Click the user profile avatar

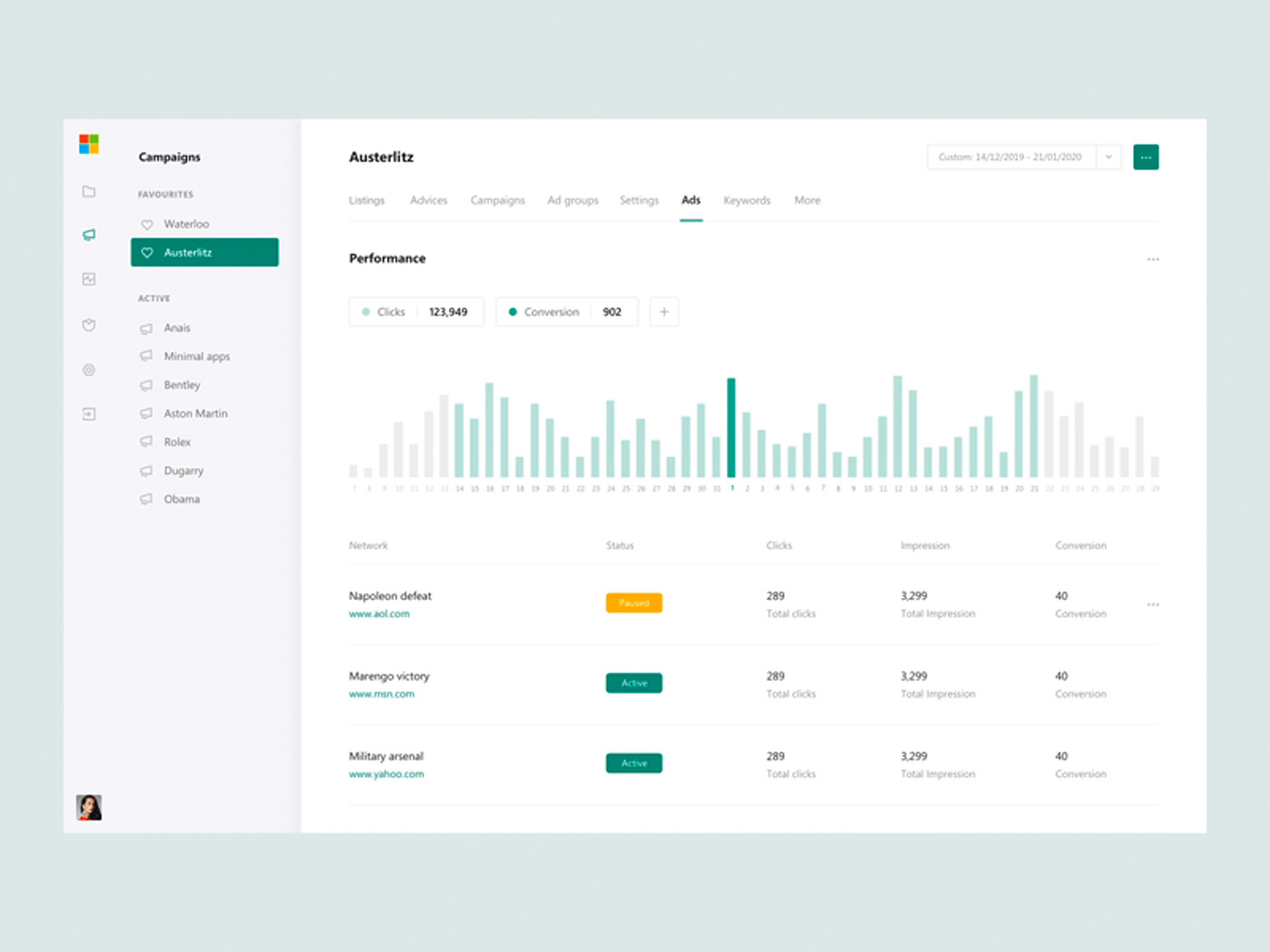click(x=89, y=807)
